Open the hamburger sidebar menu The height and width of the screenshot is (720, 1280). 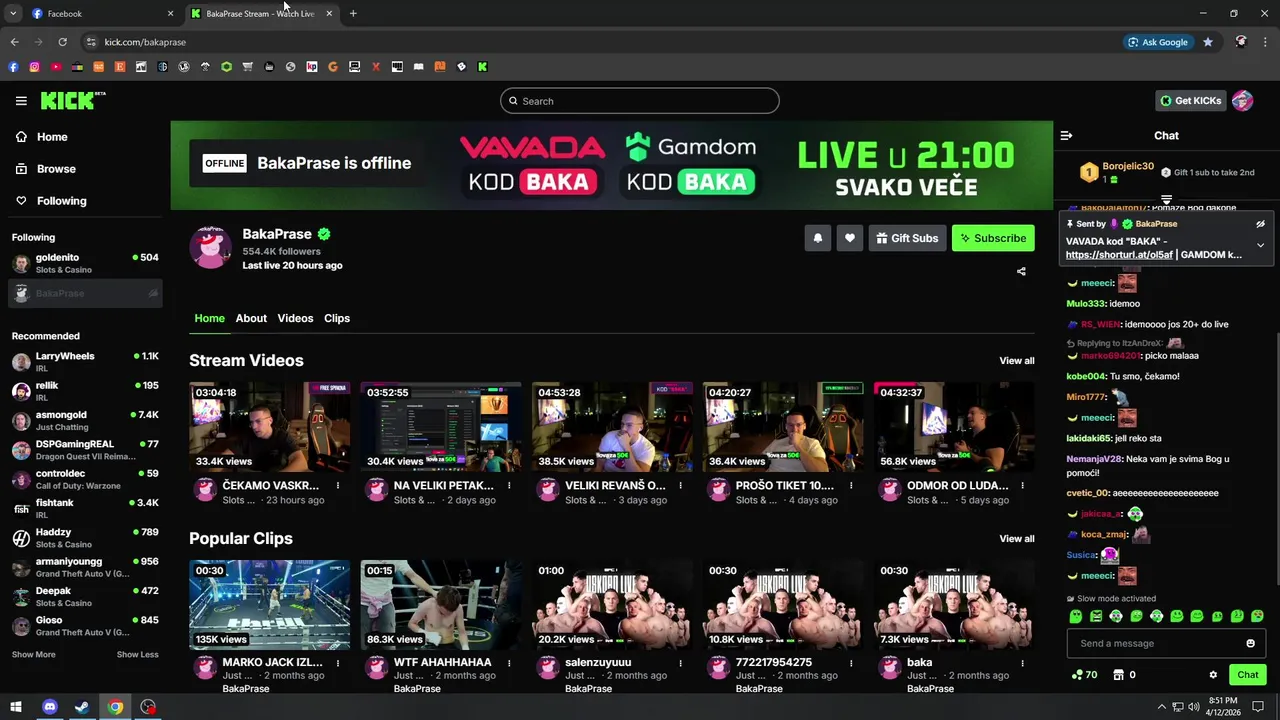click(21, 101)
